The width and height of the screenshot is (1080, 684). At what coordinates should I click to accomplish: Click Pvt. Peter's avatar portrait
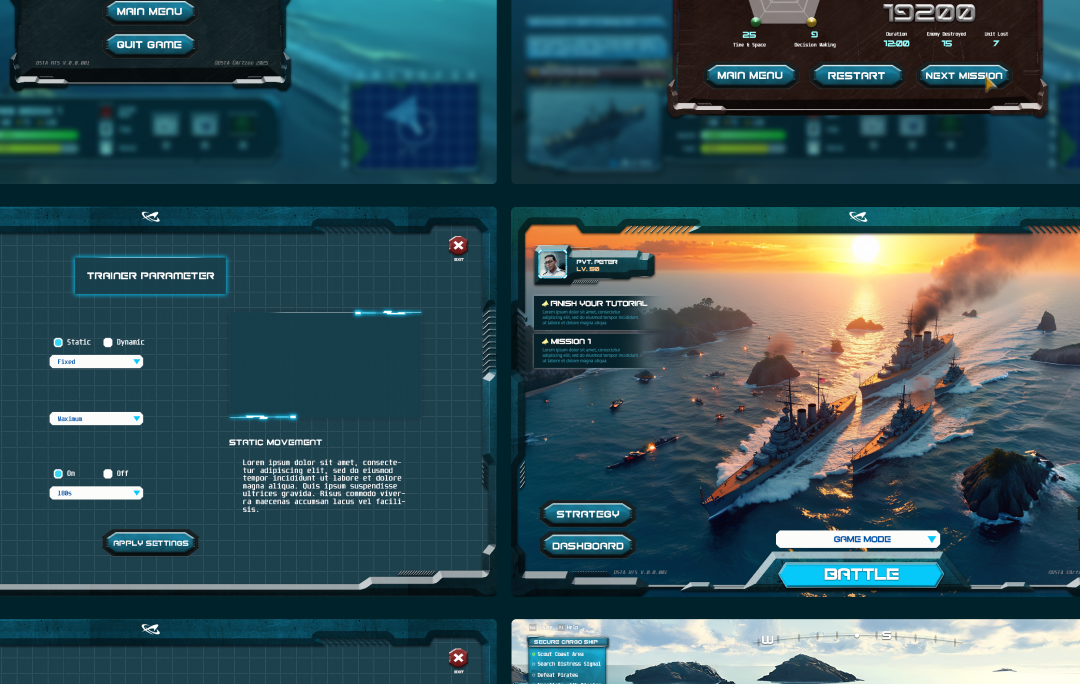pyautogui.click(x=552, y=264)
